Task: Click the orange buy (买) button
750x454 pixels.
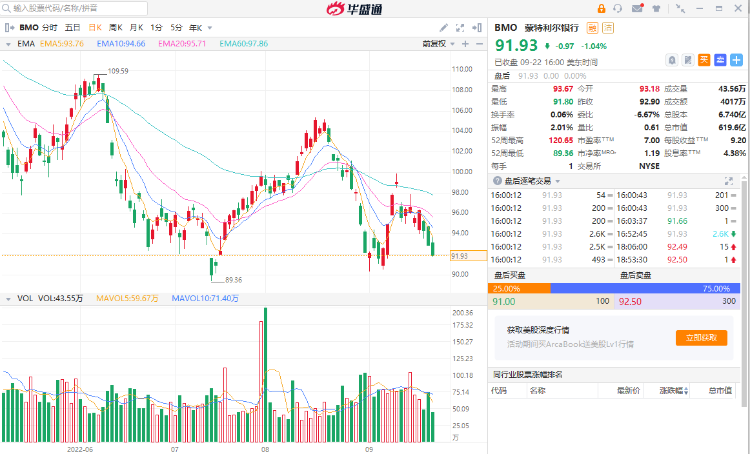Action: coord(704,60)
